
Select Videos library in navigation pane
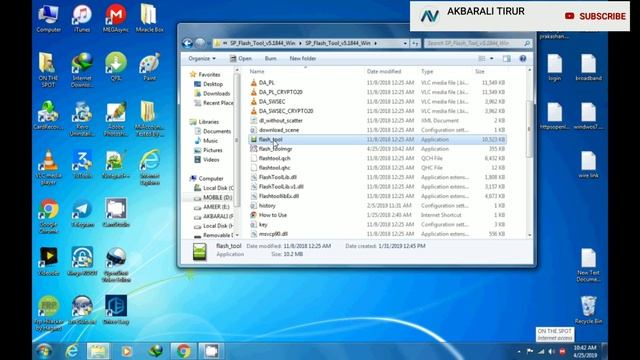pyautogui.click(x=207, y=160)
